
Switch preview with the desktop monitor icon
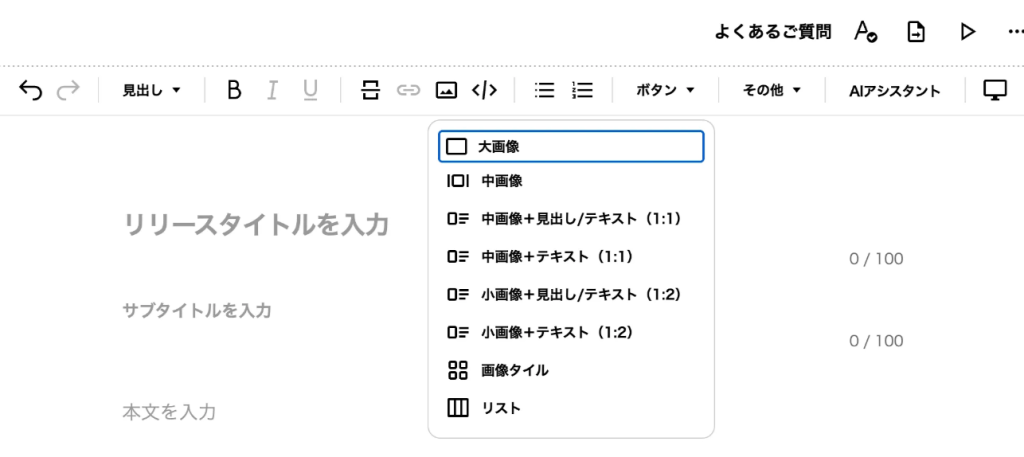[995, 90]
